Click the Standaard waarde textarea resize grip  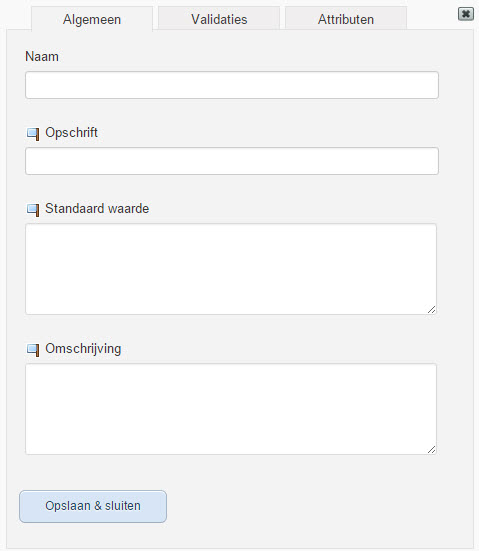[432, 309]
